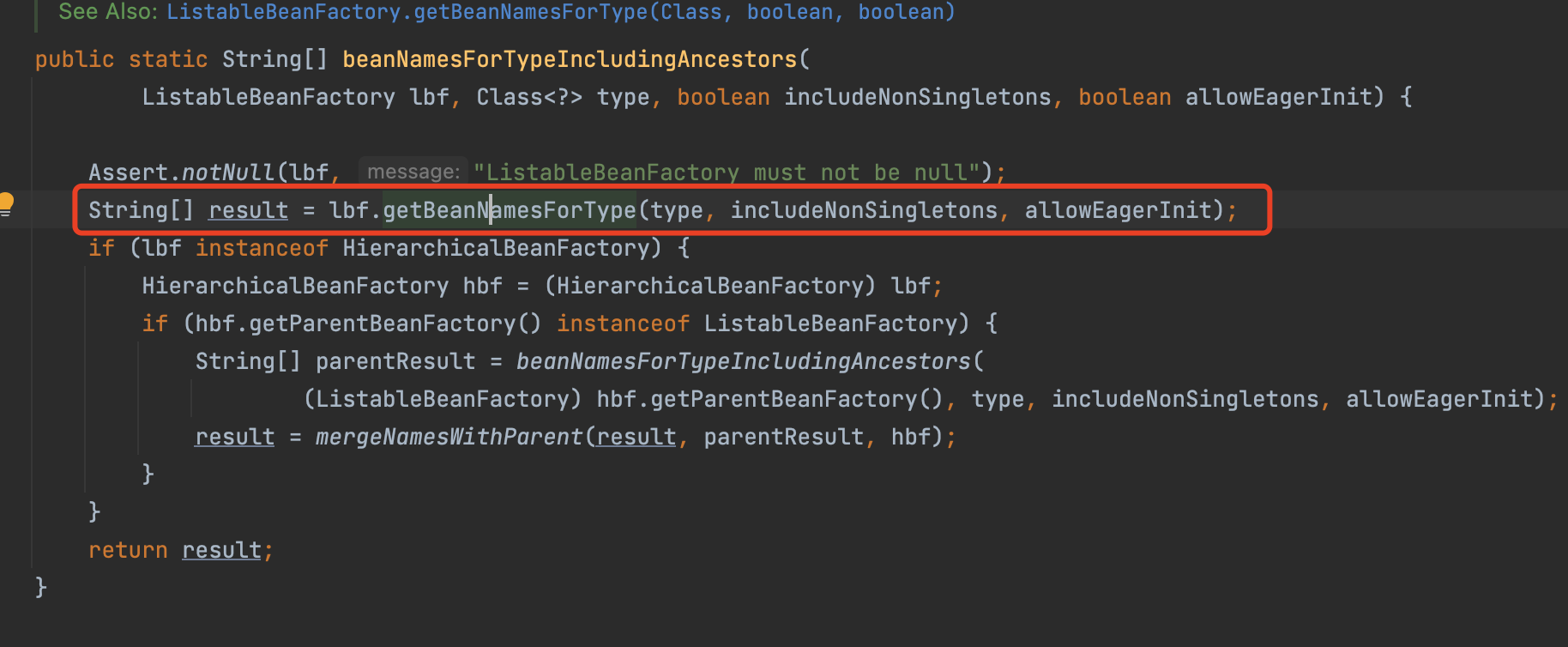Click the "message:" parameter hint
Image resolution: width=1568 pixels, height=647 pixels.
[x=413, y=172]
